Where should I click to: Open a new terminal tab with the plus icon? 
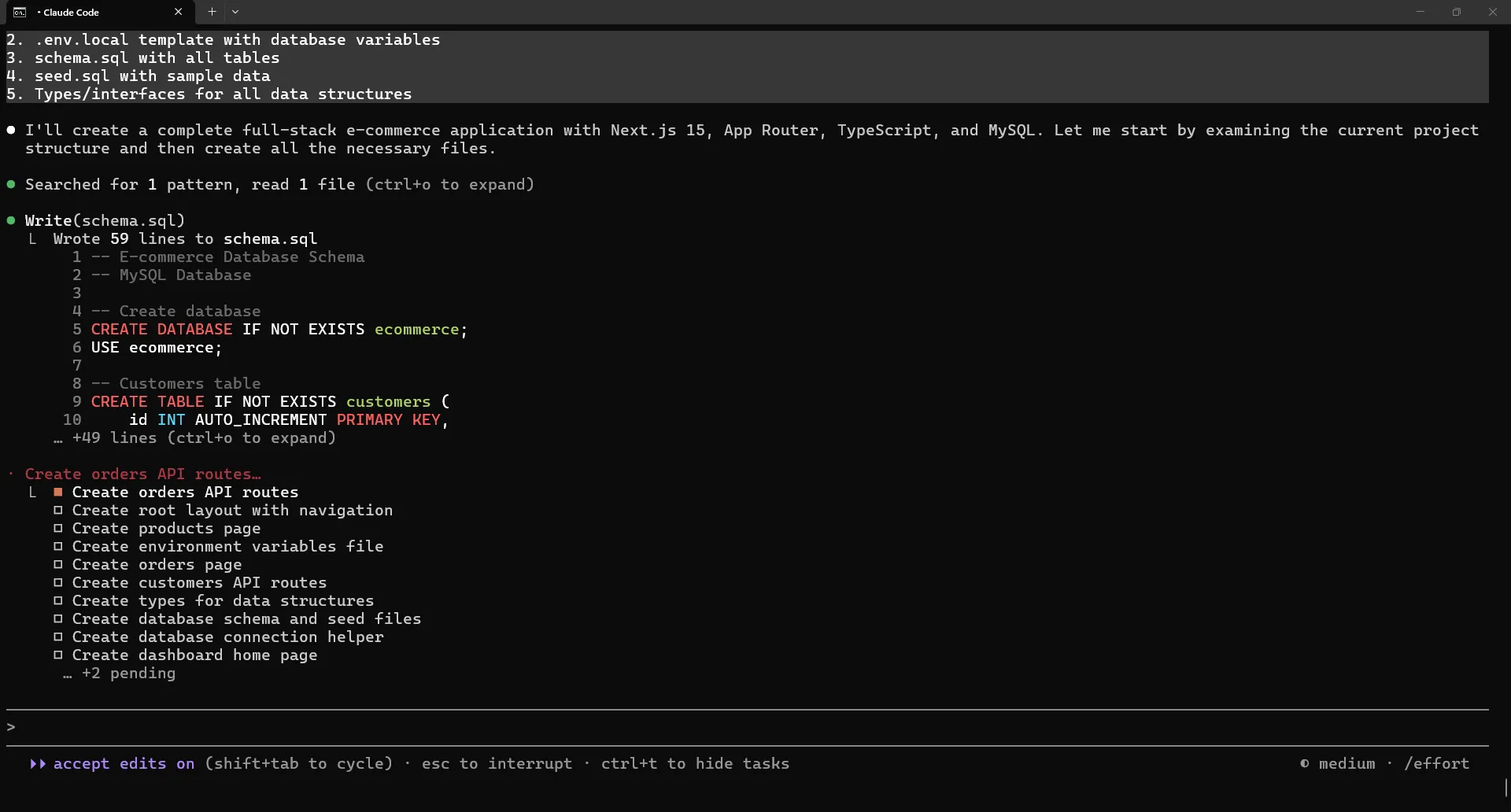(x=211, y=12)
